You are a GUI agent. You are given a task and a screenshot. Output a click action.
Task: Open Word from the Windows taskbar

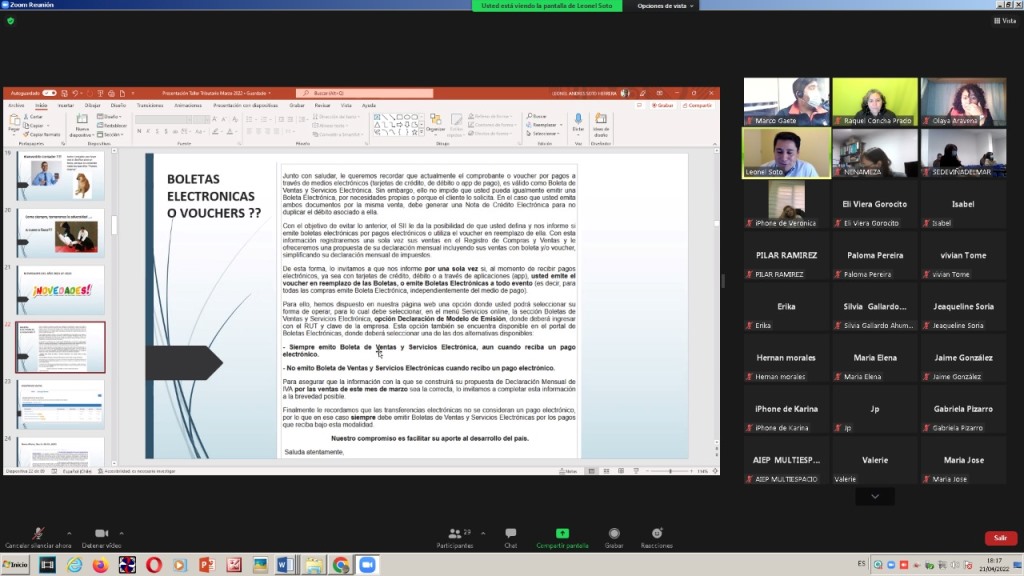pos(285,565)
